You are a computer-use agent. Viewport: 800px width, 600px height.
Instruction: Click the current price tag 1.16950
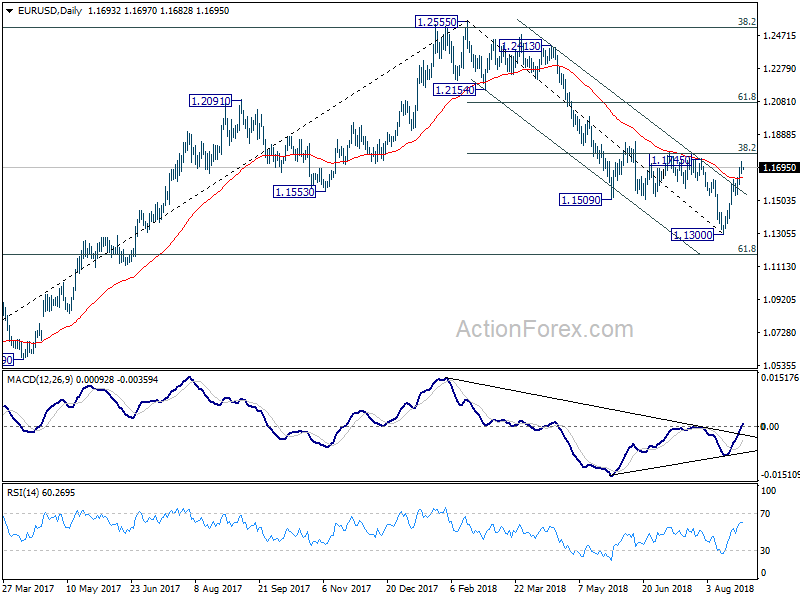pos(779,168)
